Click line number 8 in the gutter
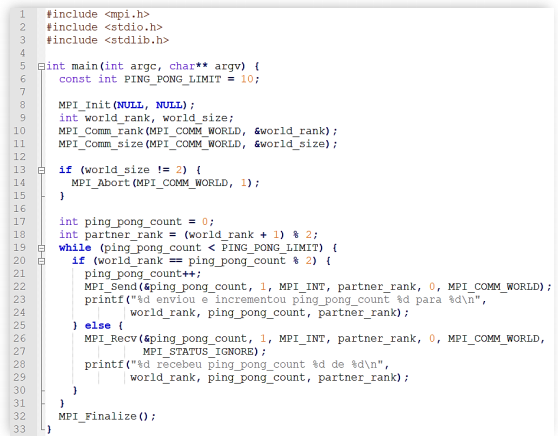Viewport: 558px width, 436px height. [22, 105]
